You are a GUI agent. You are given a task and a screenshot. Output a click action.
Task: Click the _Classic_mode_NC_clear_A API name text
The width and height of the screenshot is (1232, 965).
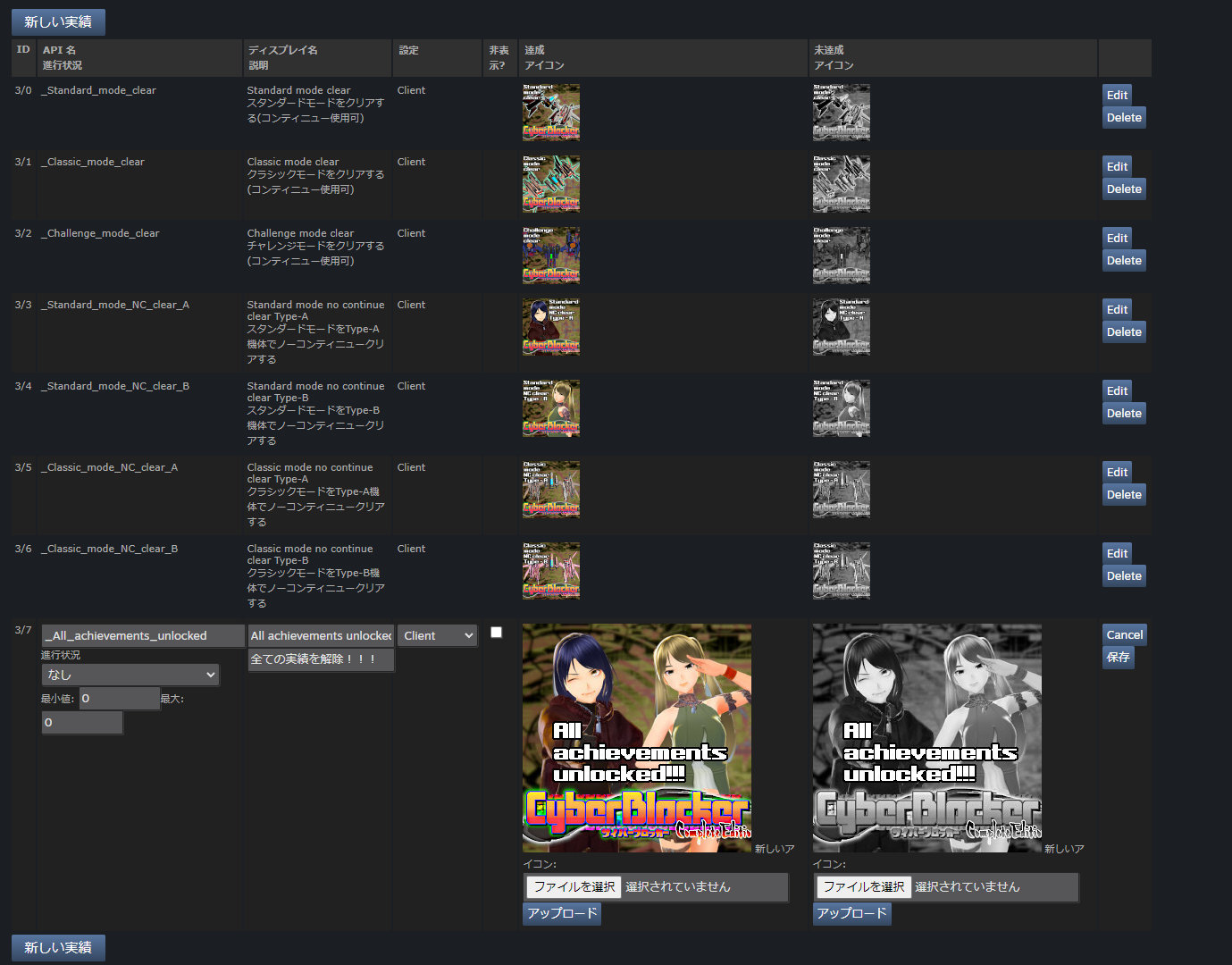(x=110, y=467)
